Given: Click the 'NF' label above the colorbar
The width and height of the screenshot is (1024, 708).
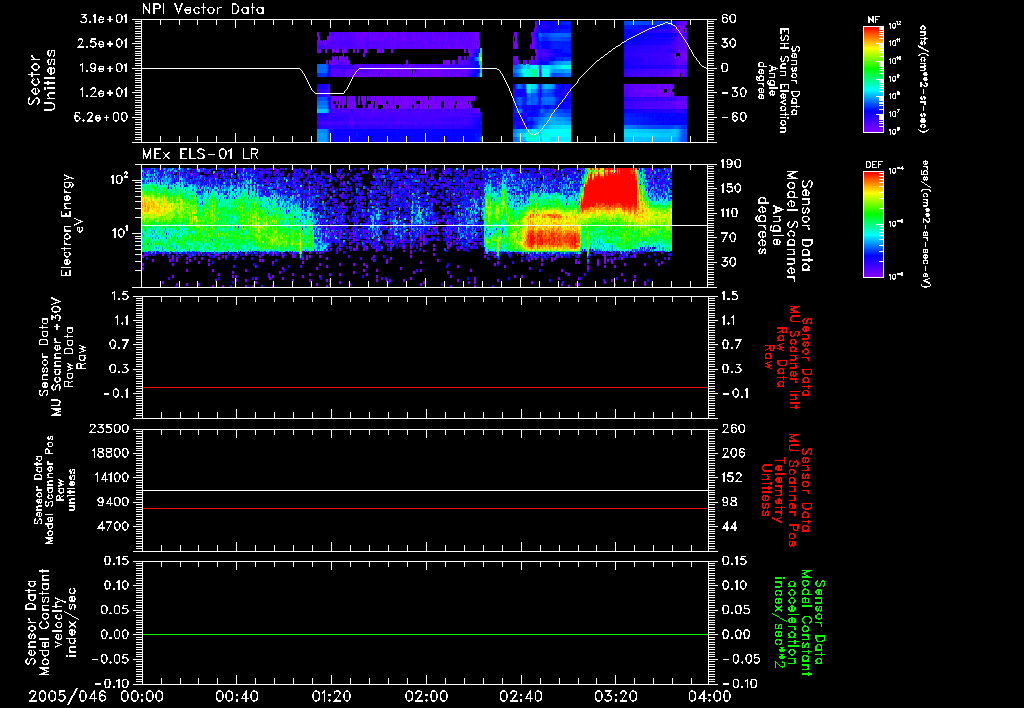Looking at the screenshot, I should point(873,20).
